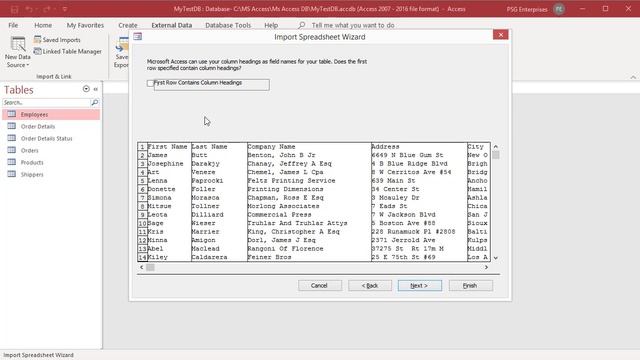Select the Products table icon
This screenshot has width=640, height=360.
12,162
